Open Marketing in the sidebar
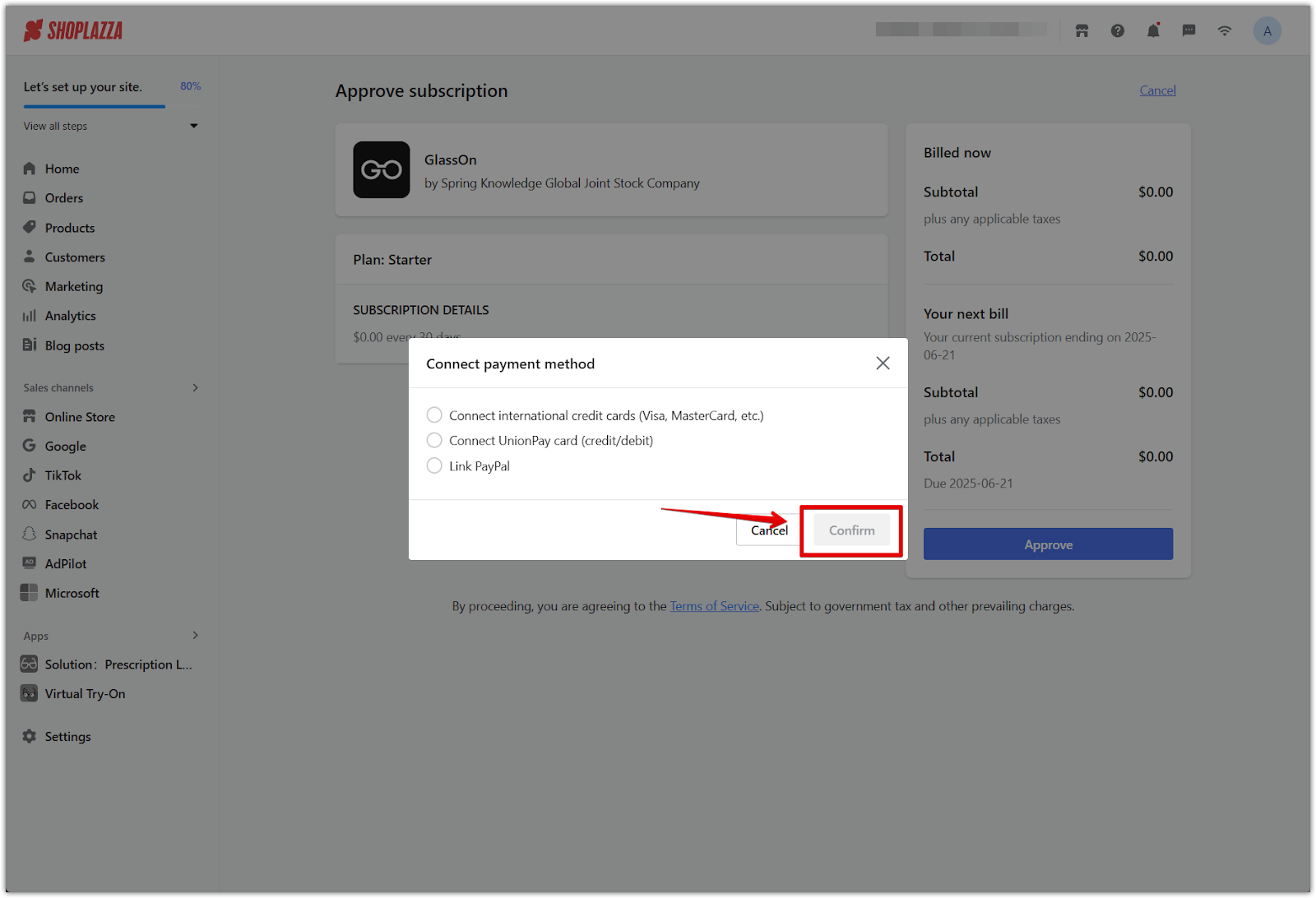1316x898 pixels. (x=74, y=286)
